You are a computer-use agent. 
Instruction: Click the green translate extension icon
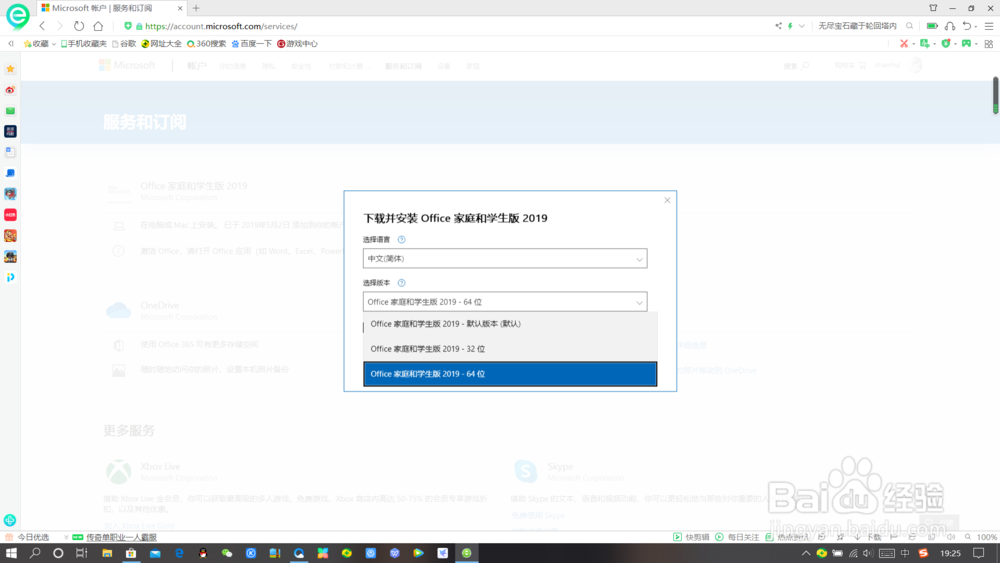925,44
